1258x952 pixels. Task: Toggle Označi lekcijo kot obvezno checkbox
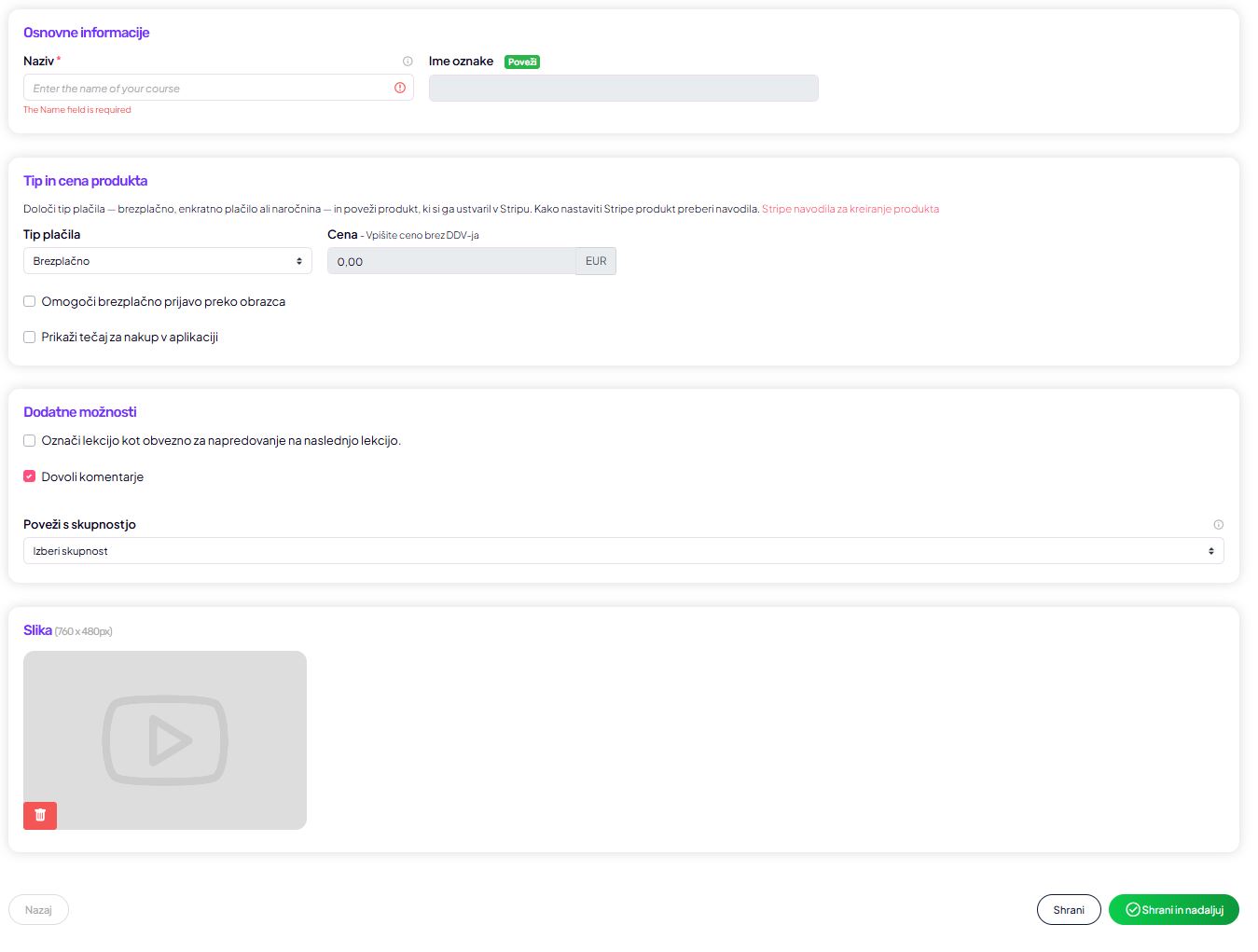30,441
